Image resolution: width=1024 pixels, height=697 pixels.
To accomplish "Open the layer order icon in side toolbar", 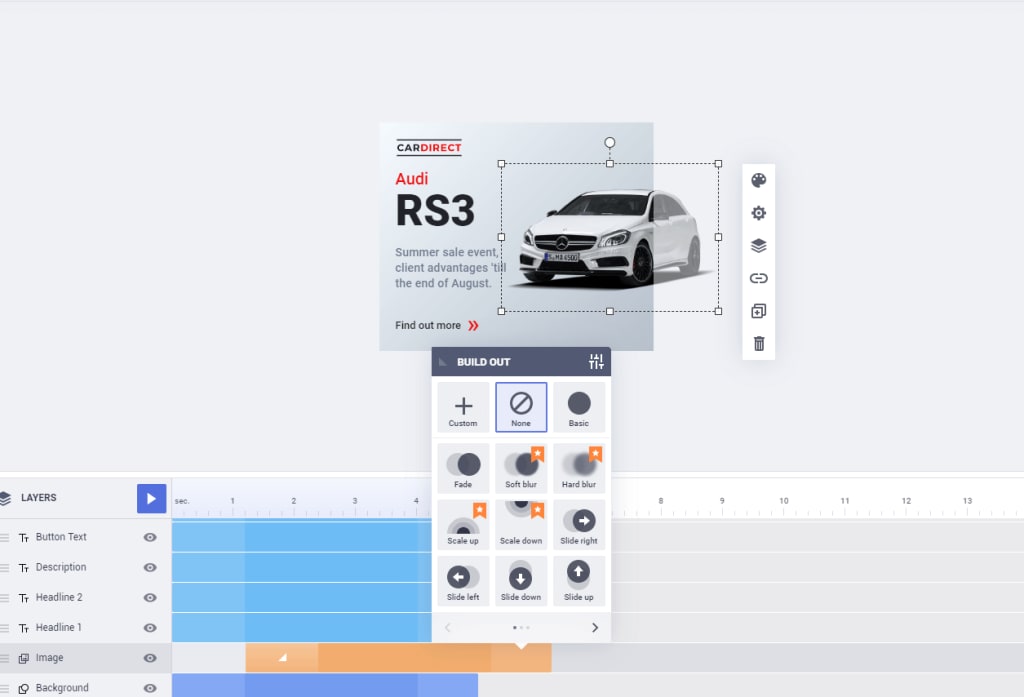I will point(758,246).
